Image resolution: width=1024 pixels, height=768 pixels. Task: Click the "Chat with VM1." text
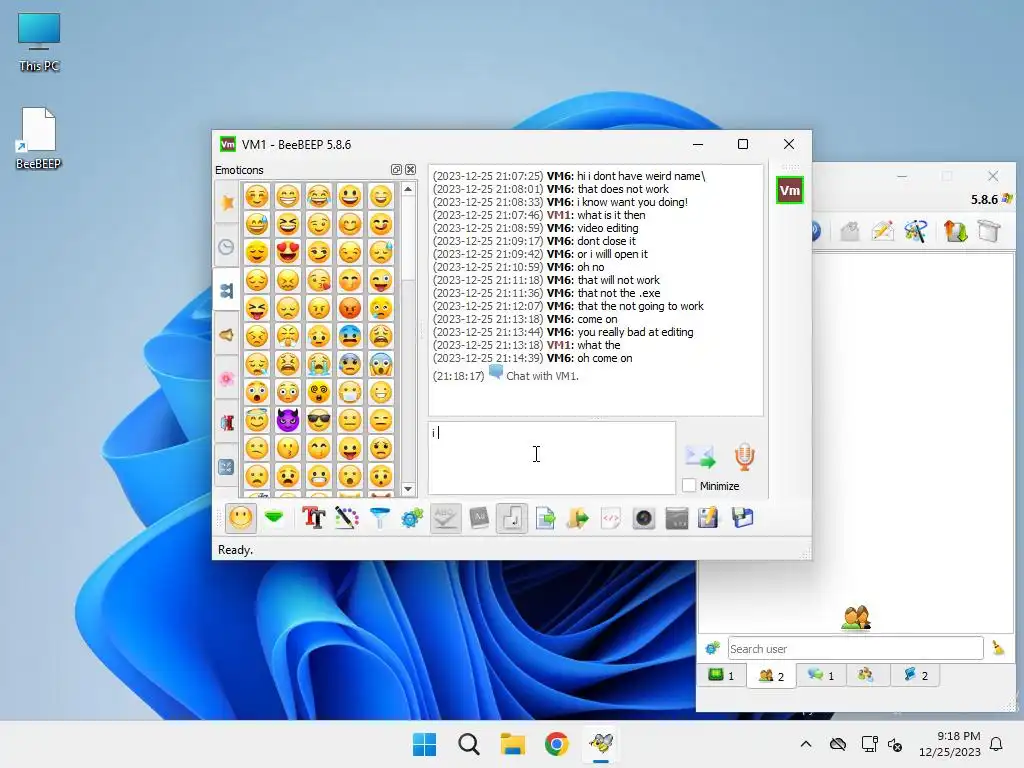click(542, 376)
